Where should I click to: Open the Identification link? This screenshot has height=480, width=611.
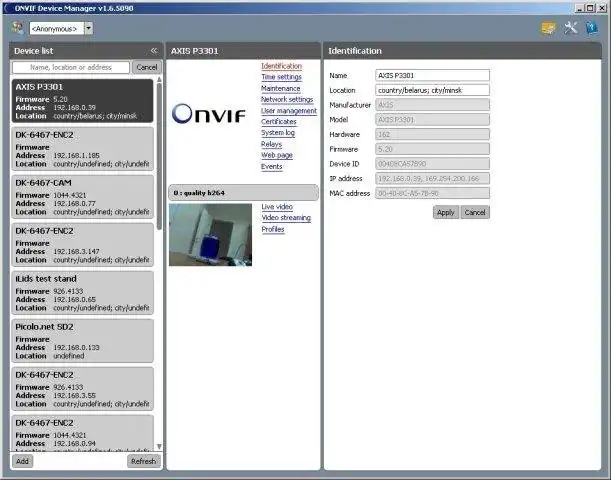(x=281, y=66)
